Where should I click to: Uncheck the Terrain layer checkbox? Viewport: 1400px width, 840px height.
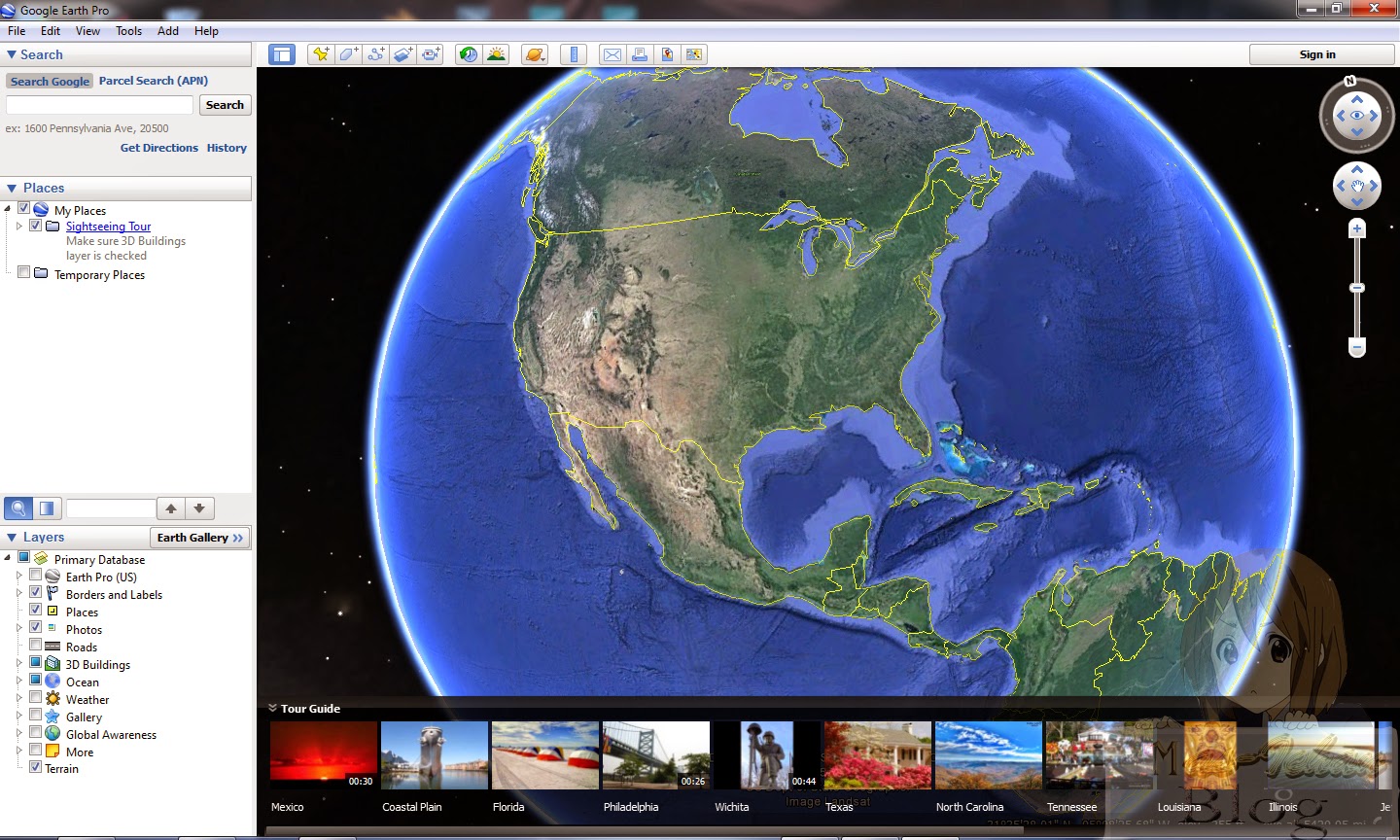pos(35,767)
